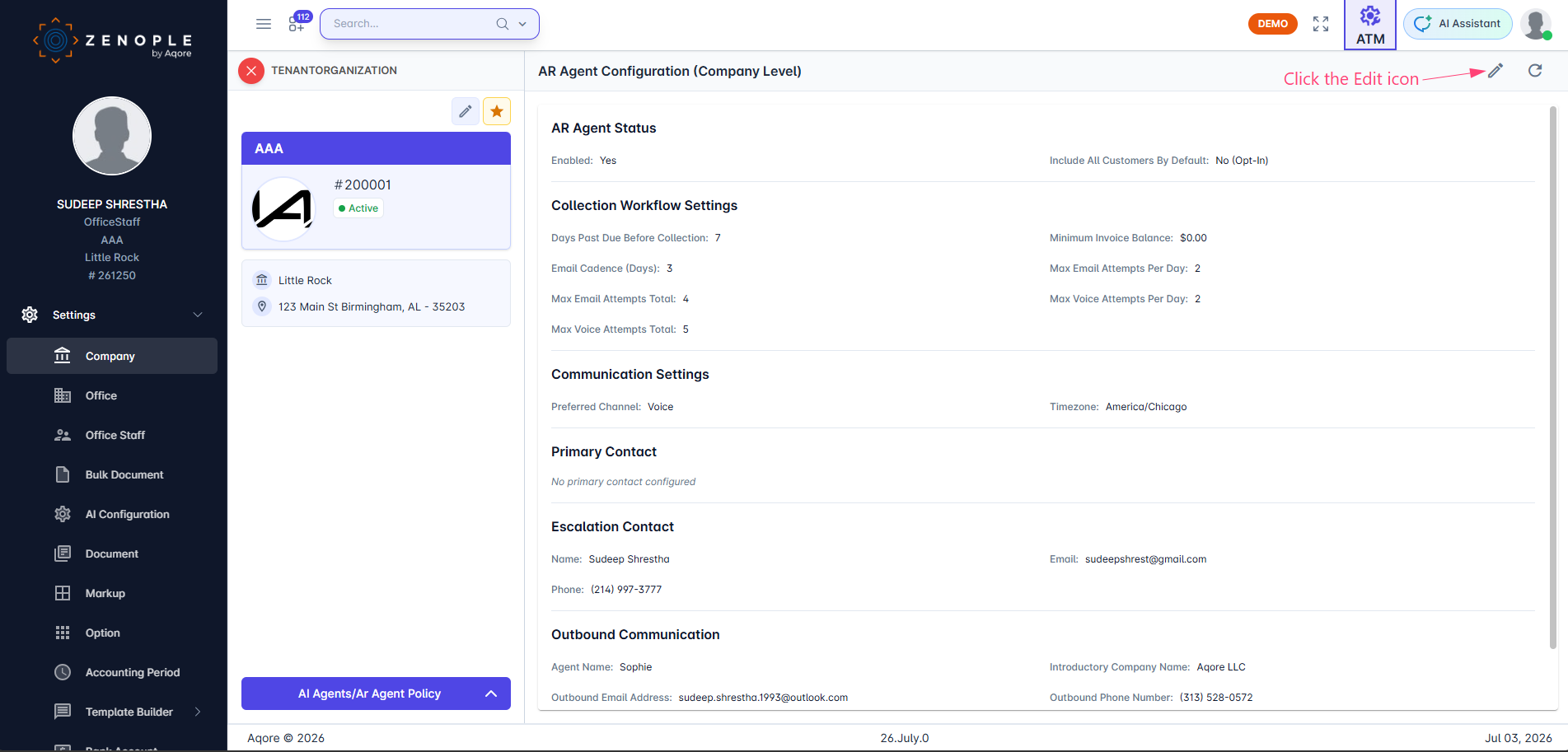1568x752 pixels.
Task: Collapse the Settings menu section
Action: click(198, 315)
